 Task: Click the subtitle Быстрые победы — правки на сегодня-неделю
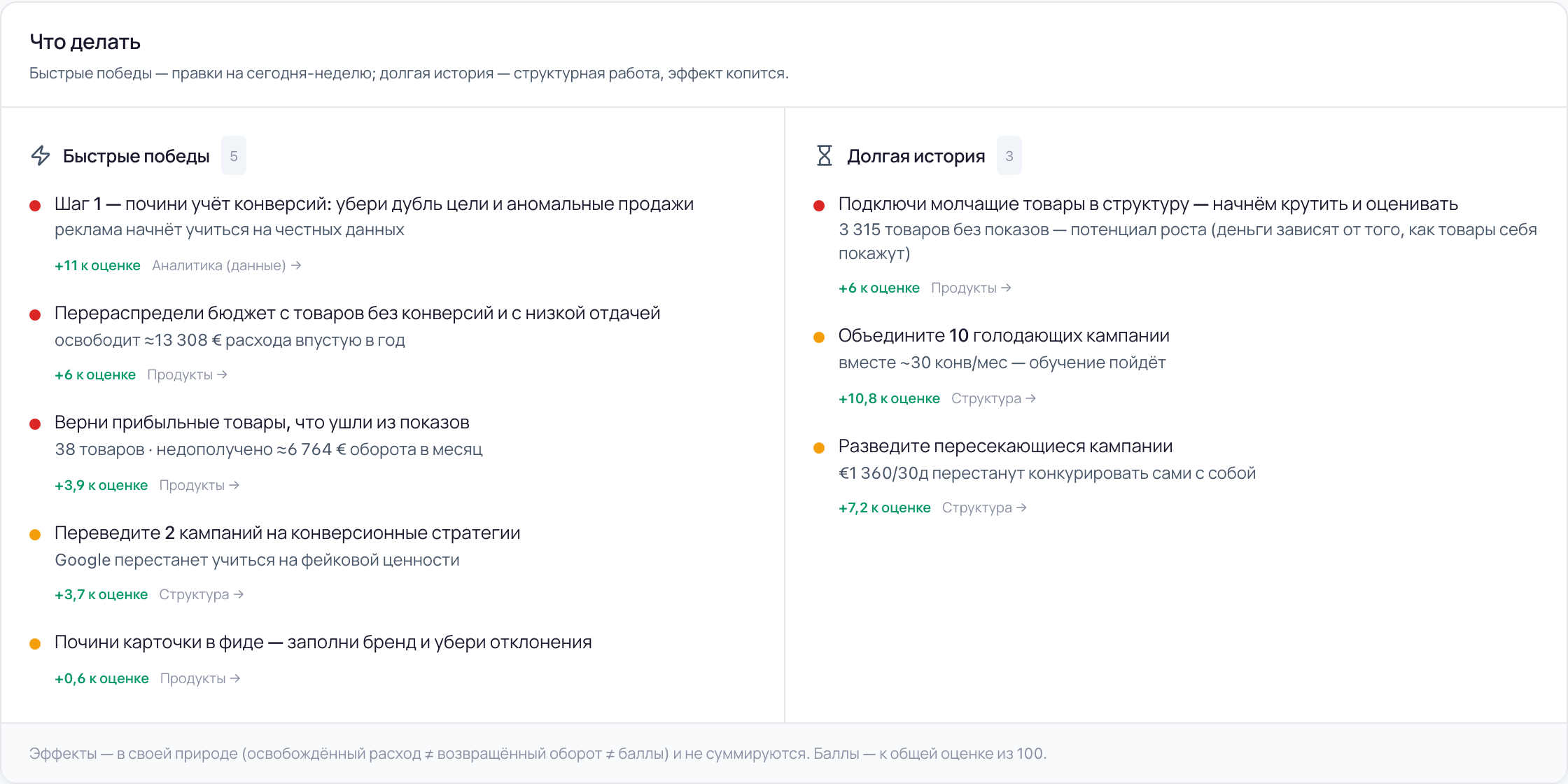click(409, 73)
